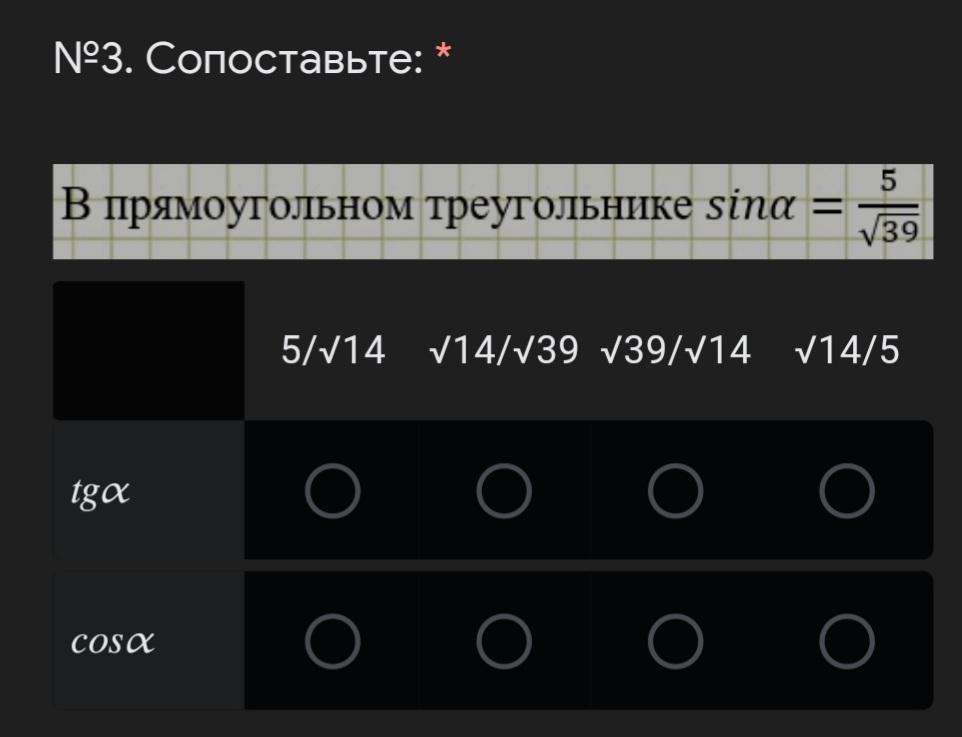Click the text В прямоугольном треугольнике in the image
The image size is (962, 737).
[x=375, y=207]
